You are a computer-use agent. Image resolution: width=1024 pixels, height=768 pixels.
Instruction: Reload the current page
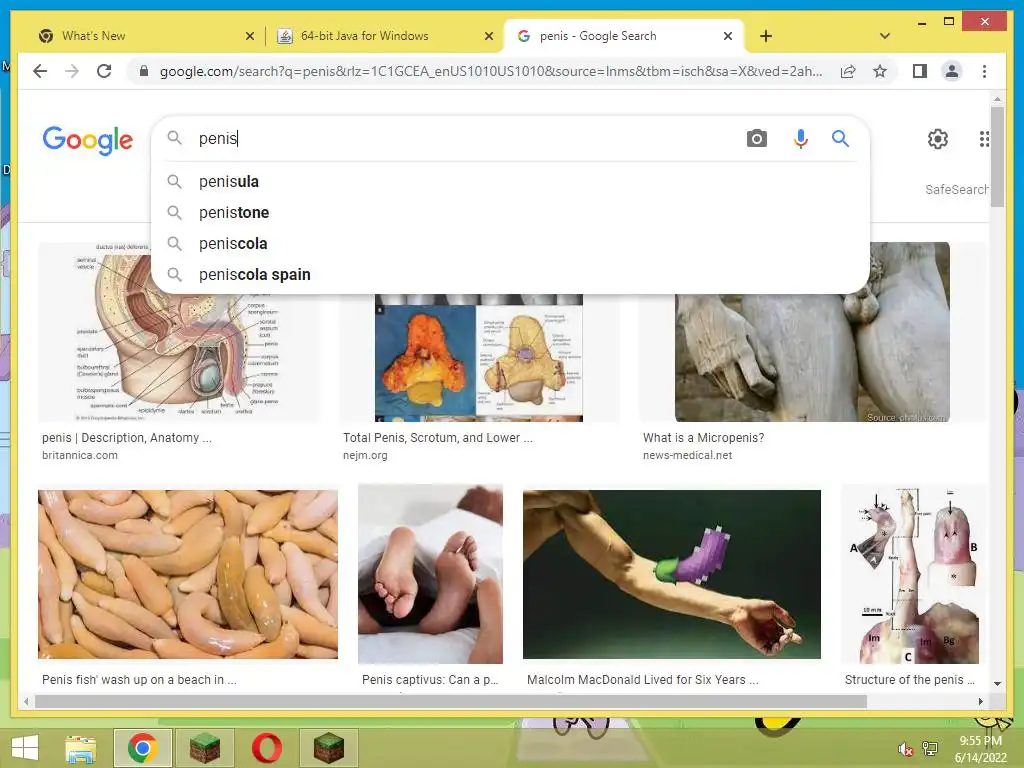point(104,71)
